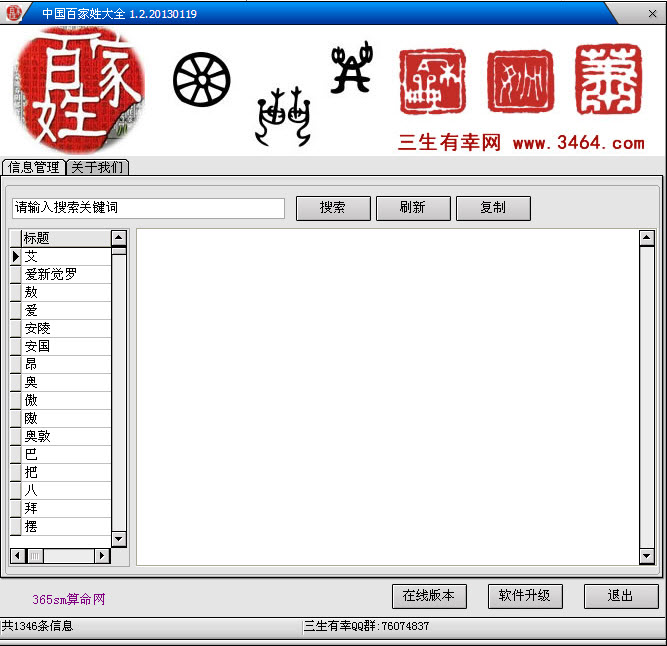The width and height of the screenshot is (667, 646).
Task: Switch to the 关于我们 tab
Action: [97, 167]
